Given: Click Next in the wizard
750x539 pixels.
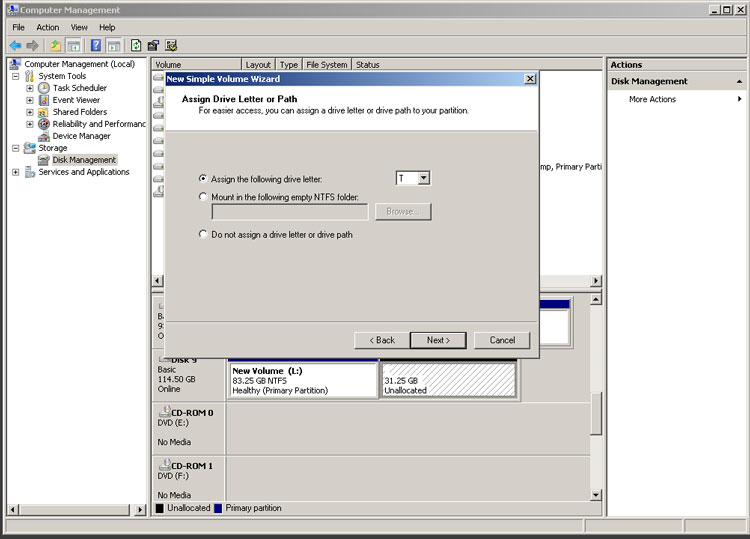Looking at the screenshot, I should click(438, 340).
